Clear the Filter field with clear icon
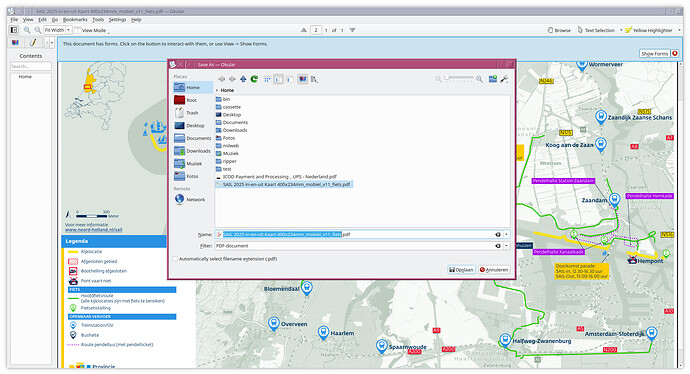This screenshot has height=374, width=690. [498, 246]
